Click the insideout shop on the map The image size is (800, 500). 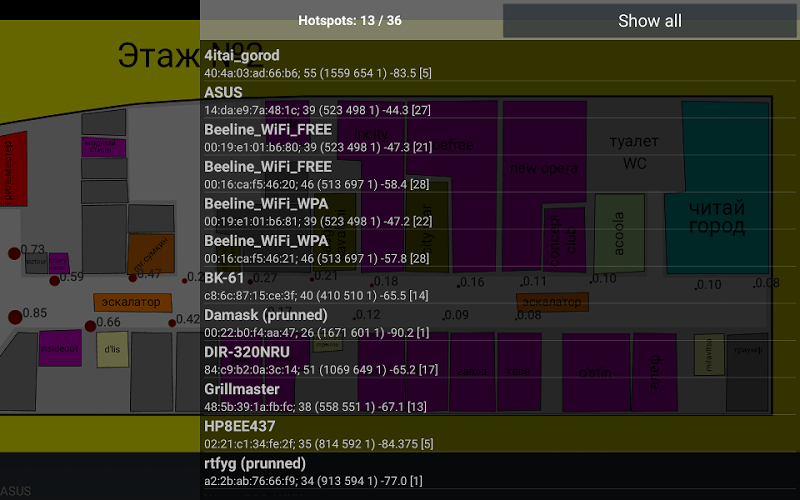[60, 348]
